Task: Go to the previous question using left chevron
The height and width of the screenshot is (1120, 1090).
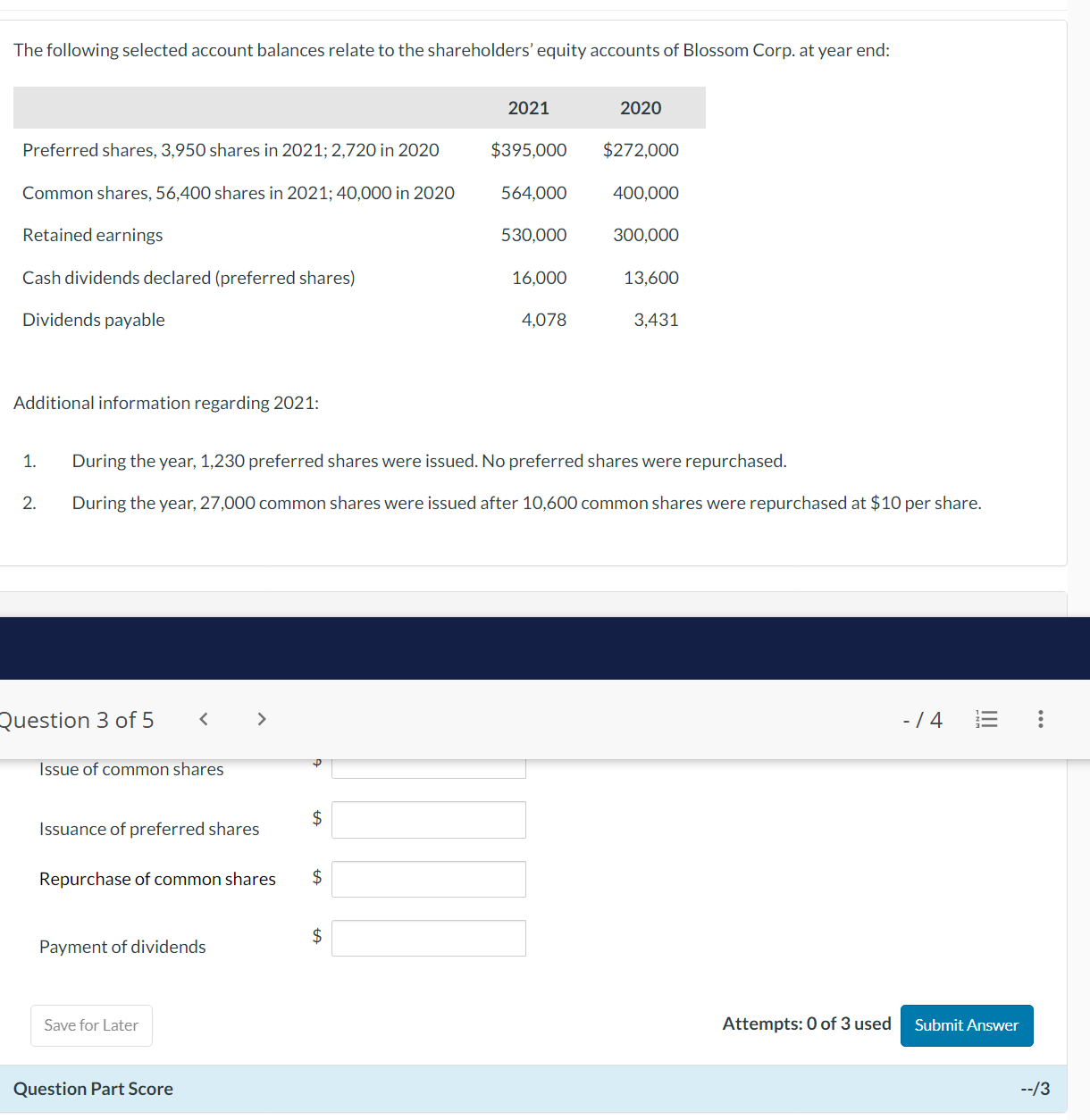Action: click(x=203, y=719)
